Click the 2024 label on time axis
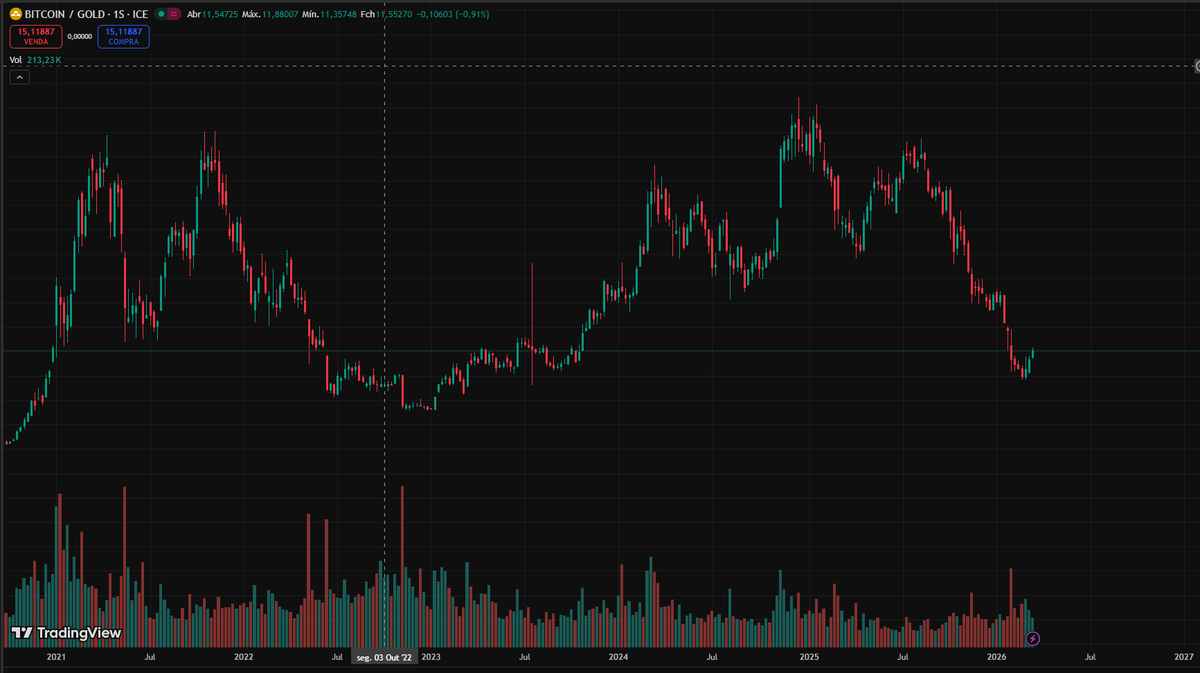The width and height of the screenshot is (1200, 673). click(618, 658)
